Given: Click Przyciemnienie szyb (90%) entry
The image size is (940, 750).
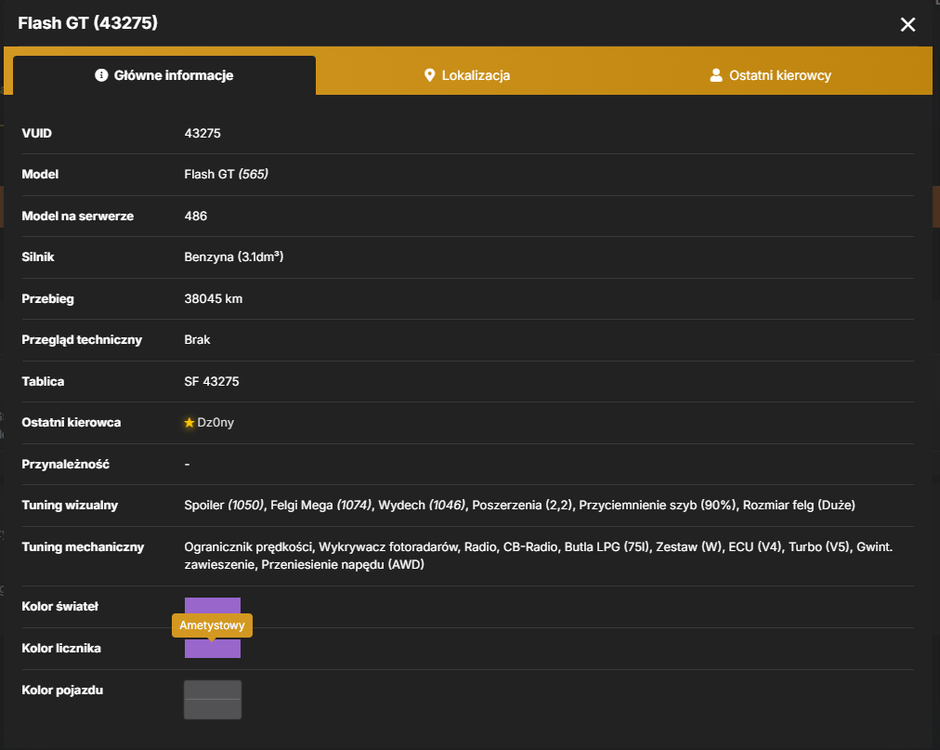Looking at the screenshot, I should (x=657, y=505).
